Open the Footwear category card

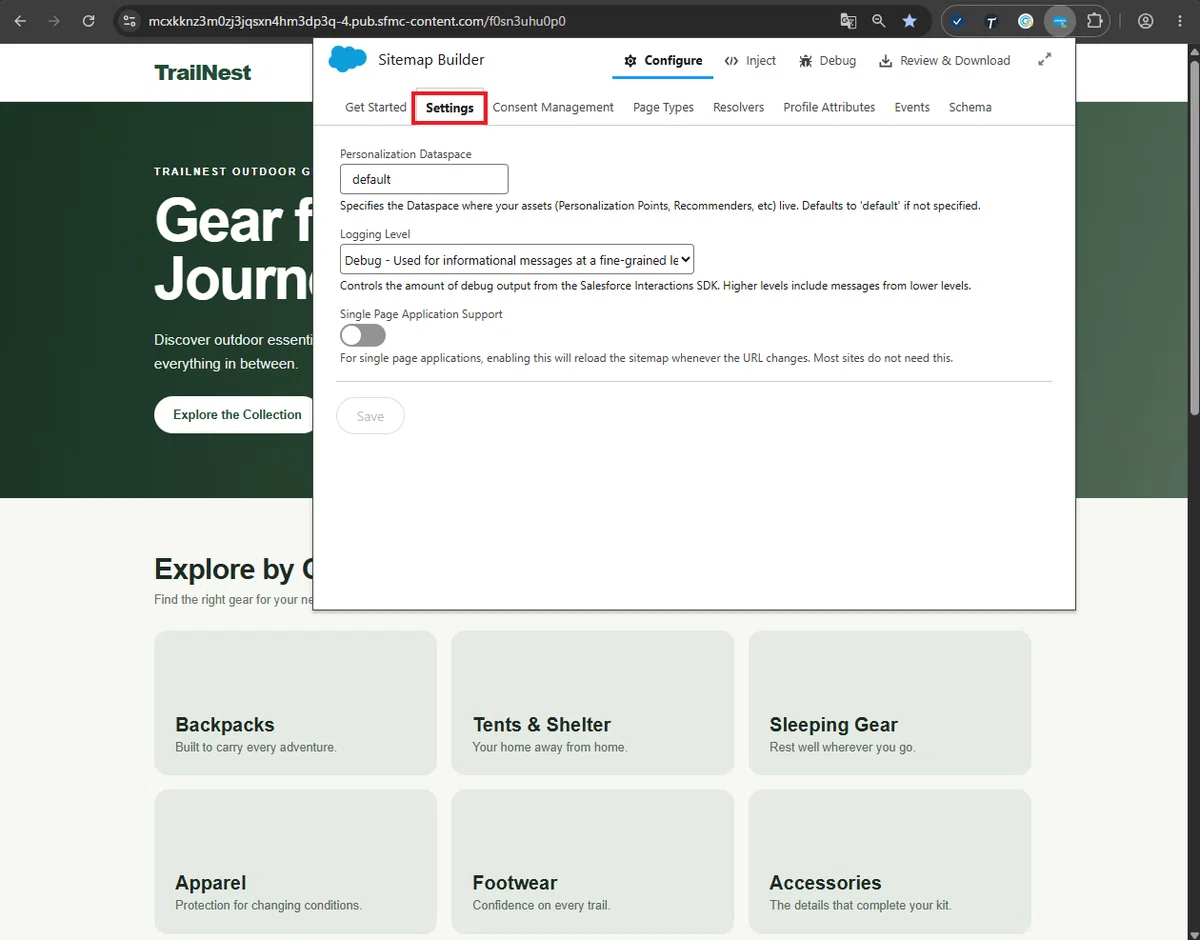(x=592, y=861)
